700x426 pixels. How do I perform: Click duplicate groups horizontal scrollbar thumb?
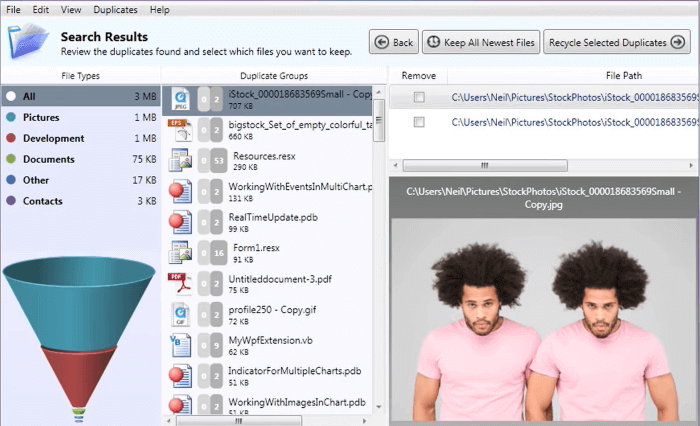click(239, 421)
